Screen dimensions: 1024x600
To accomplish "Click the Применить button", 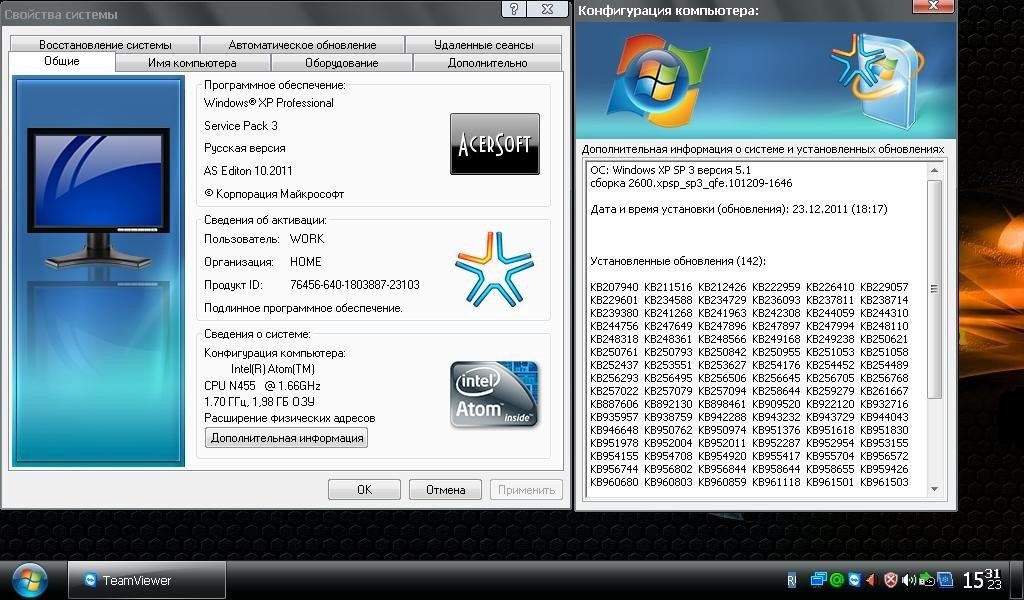I will coord(526,490).
